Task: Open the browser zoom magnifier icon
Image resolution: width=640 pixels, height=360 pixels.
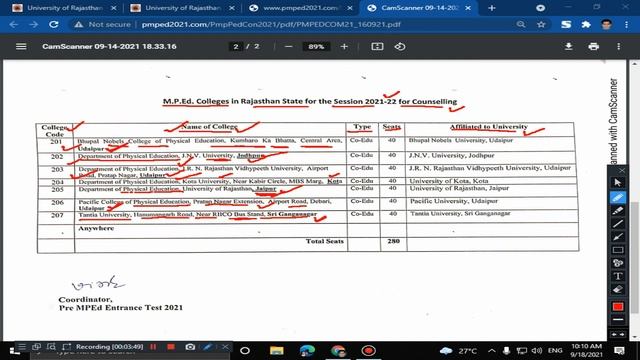Action: coord(520,24)
